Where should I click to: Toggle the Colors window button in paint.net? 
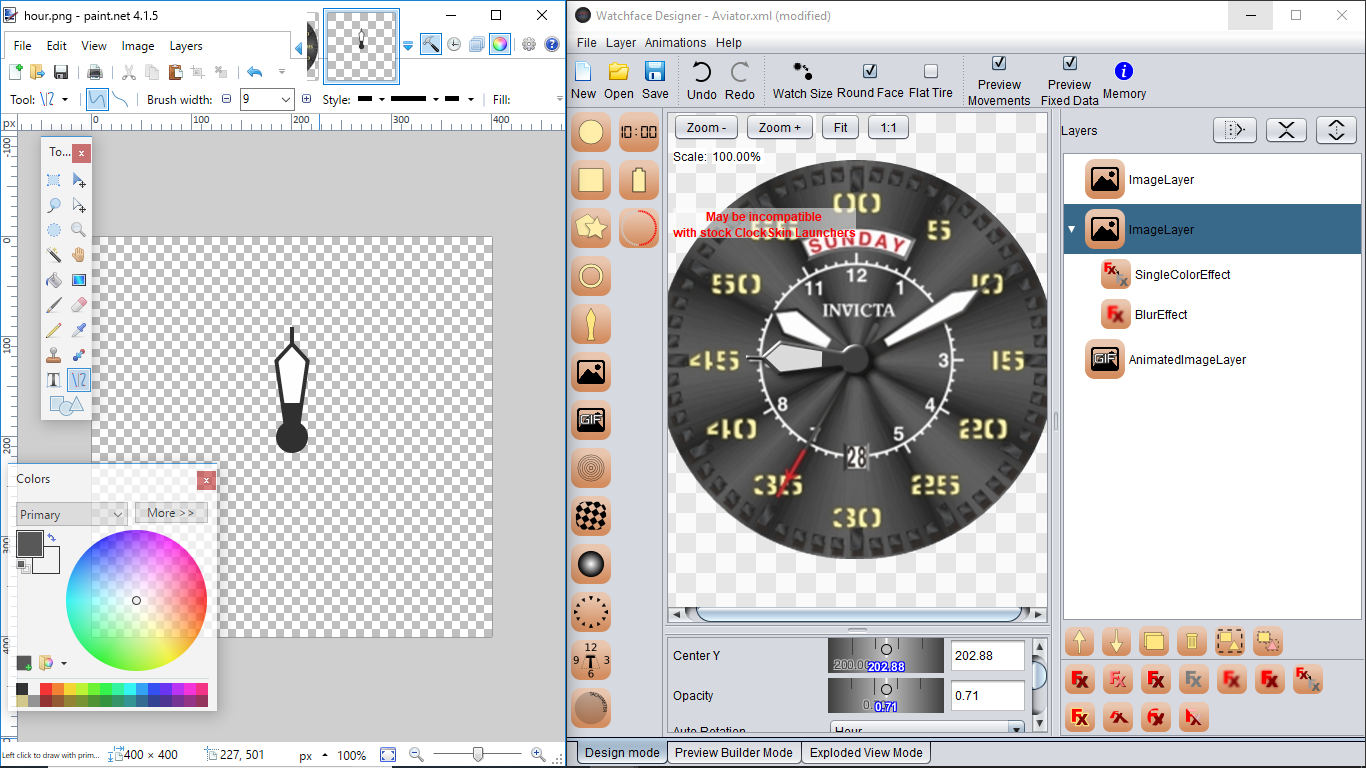click(500, 44)
